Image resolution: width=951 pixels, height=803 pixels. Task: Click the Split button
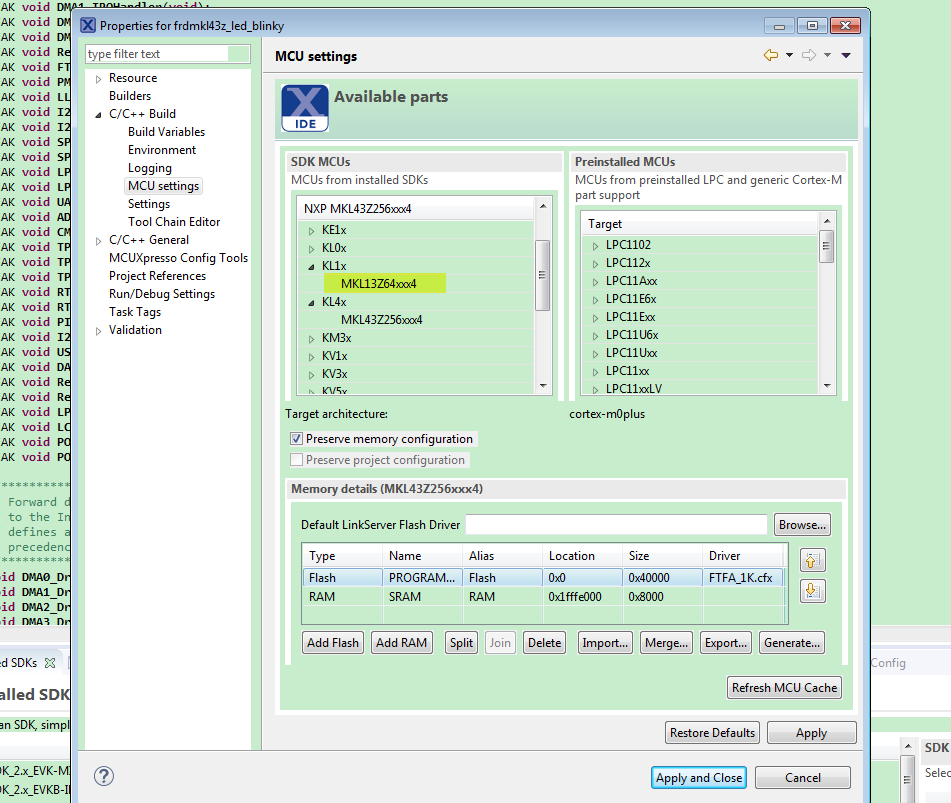(x=461, y=643)
